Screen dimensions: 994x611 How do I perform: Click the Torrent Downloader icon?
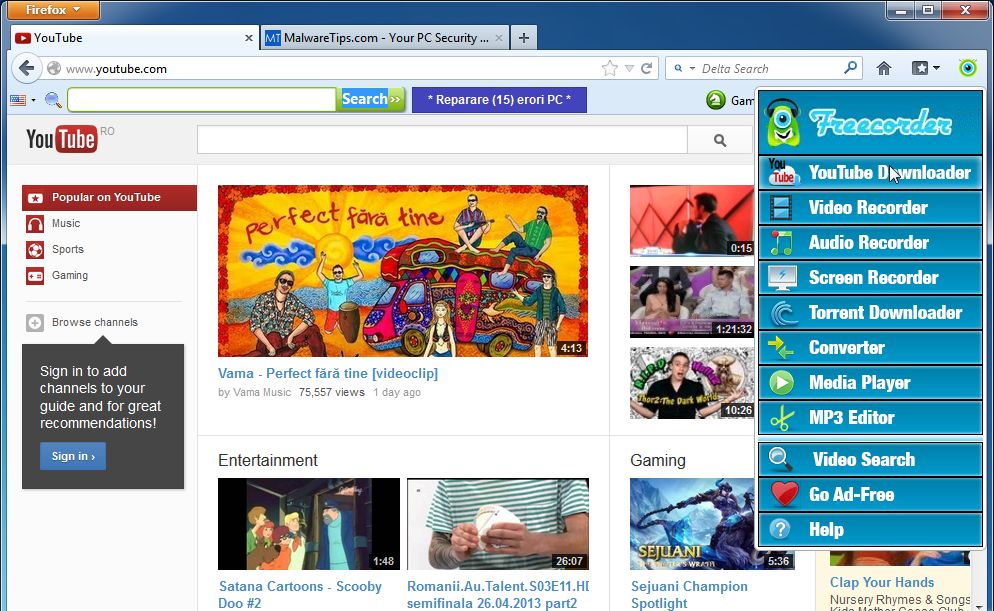click(x=781, y=313)
